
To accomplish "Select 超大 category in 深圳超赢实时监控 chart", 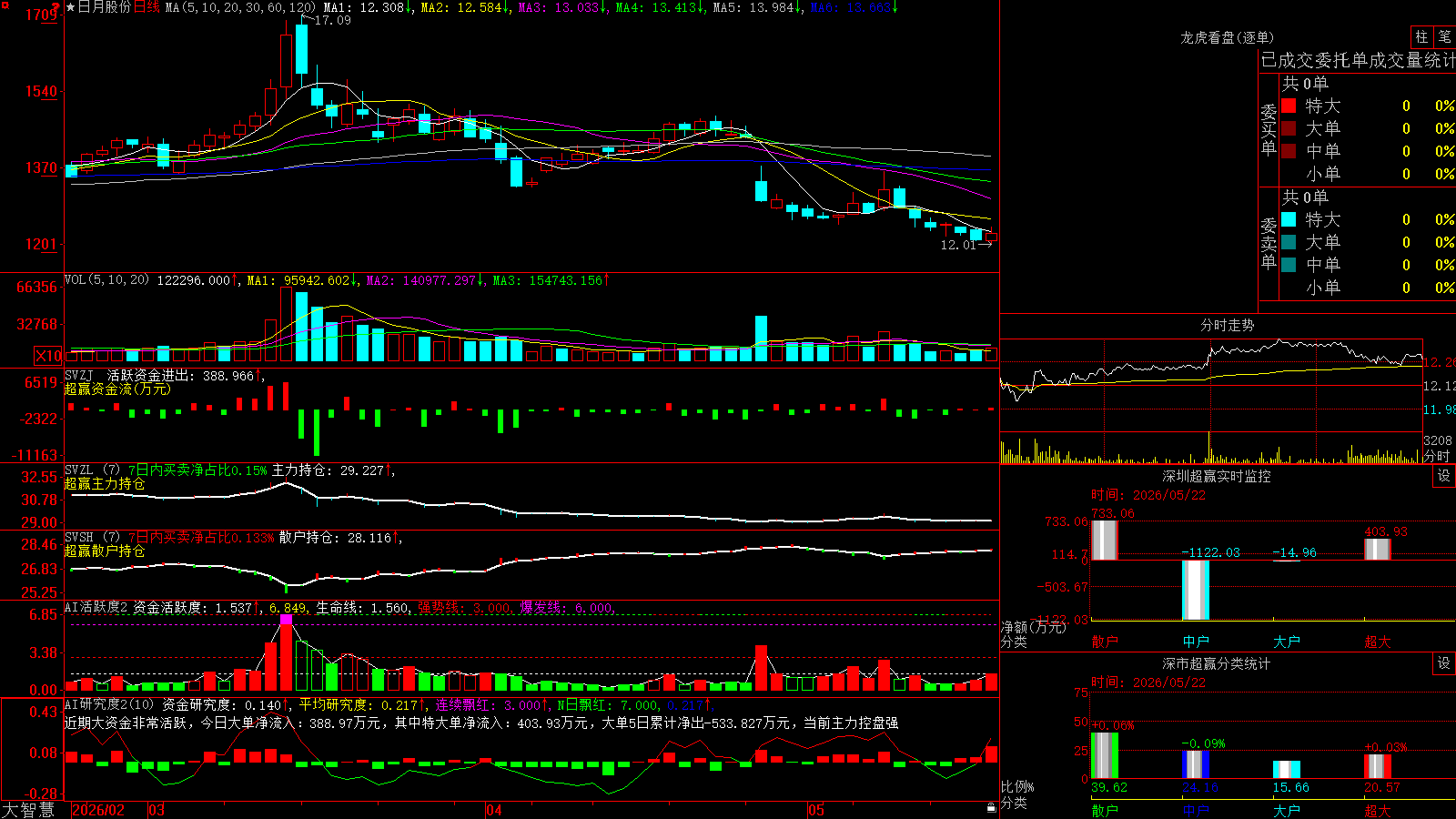I will pyautogui.click(x=1378, y=642).
